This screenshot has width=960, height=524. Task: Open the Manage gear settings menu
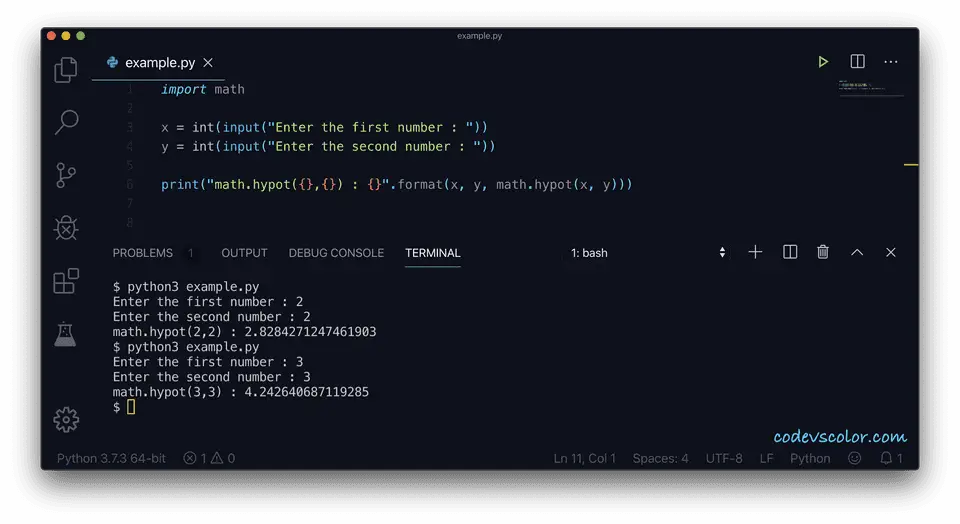point(66,420)
